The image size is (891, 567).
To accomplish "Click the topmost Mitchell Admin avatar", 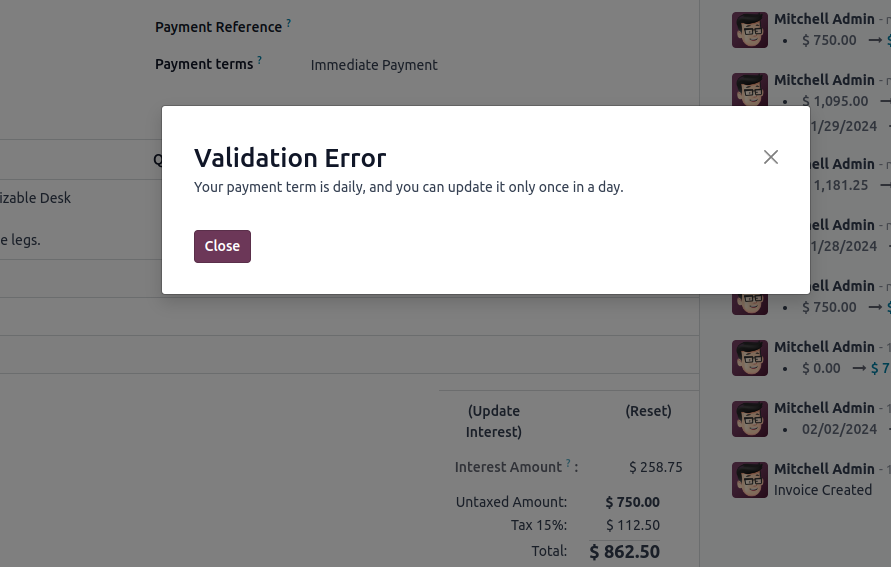I will 750,30.
